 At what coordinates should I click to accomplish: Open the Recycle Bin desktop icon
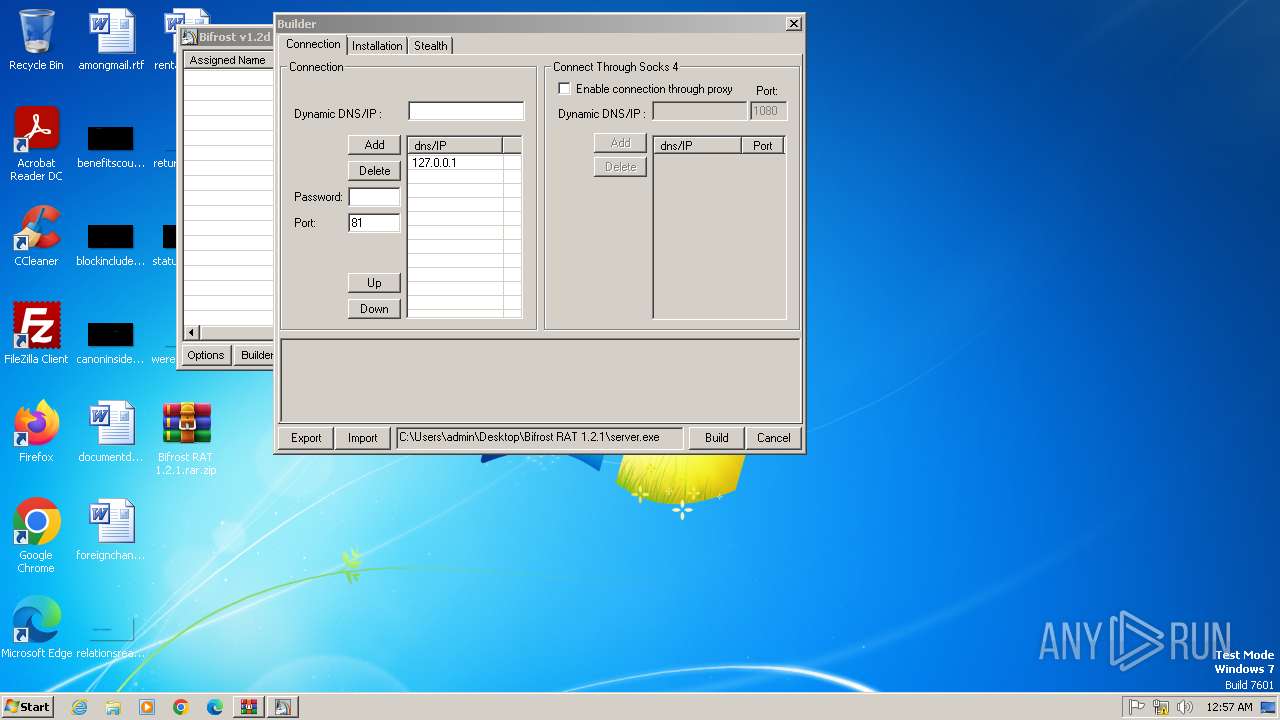[36, 40]
